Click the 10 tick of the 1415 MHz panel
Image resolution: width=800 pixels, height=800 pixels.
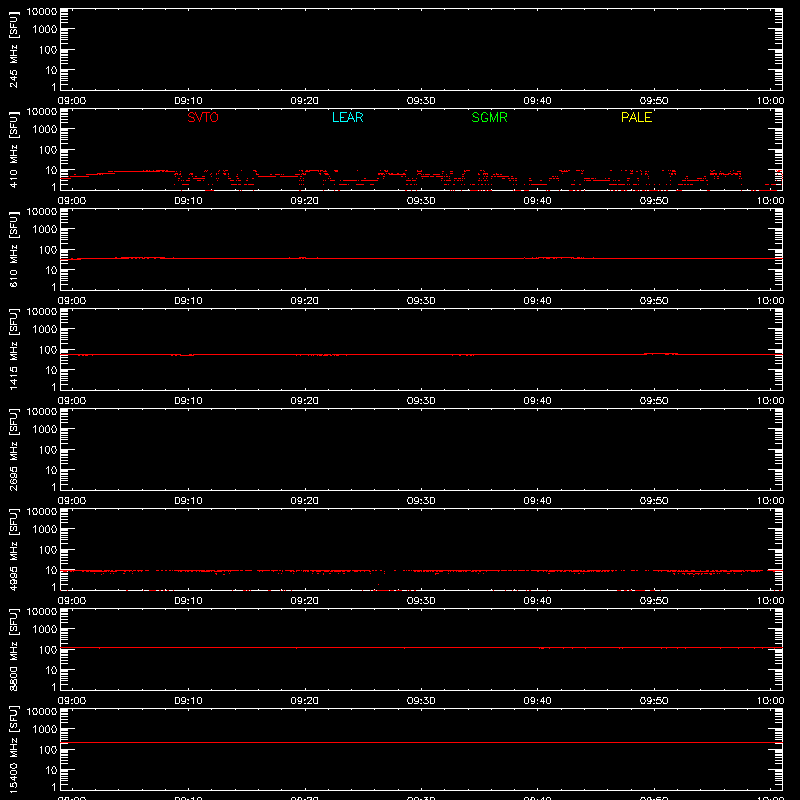point(51,370)
